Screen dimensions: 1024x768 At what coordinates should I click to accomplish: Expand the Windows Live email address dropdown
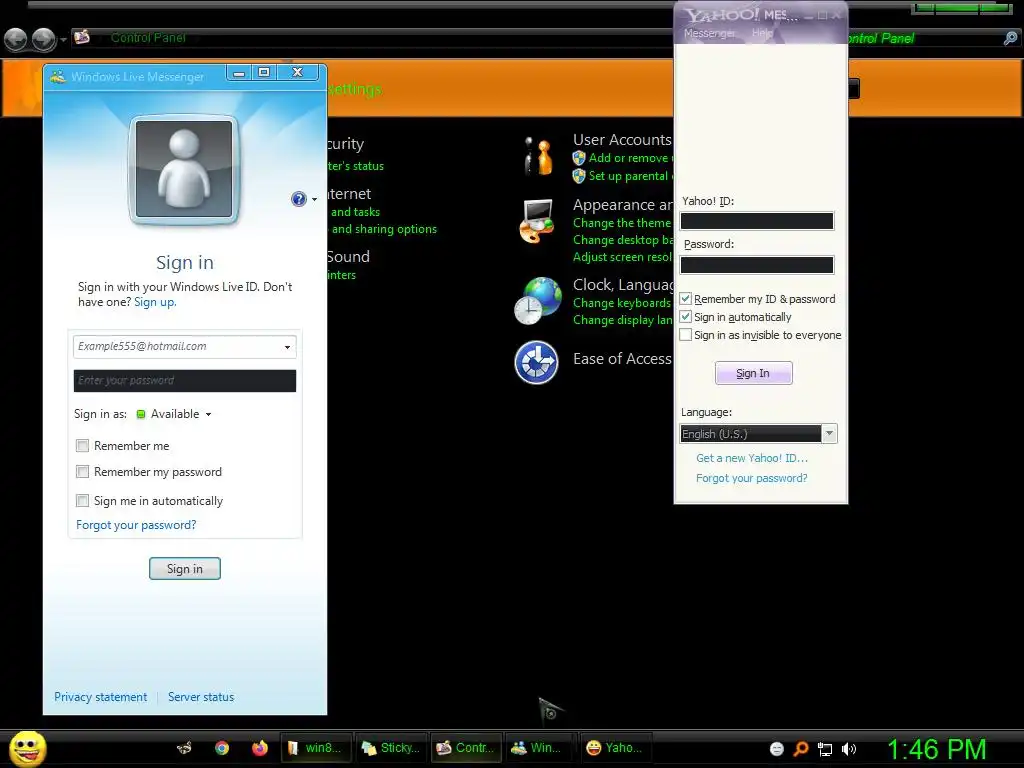click(287, 347)
